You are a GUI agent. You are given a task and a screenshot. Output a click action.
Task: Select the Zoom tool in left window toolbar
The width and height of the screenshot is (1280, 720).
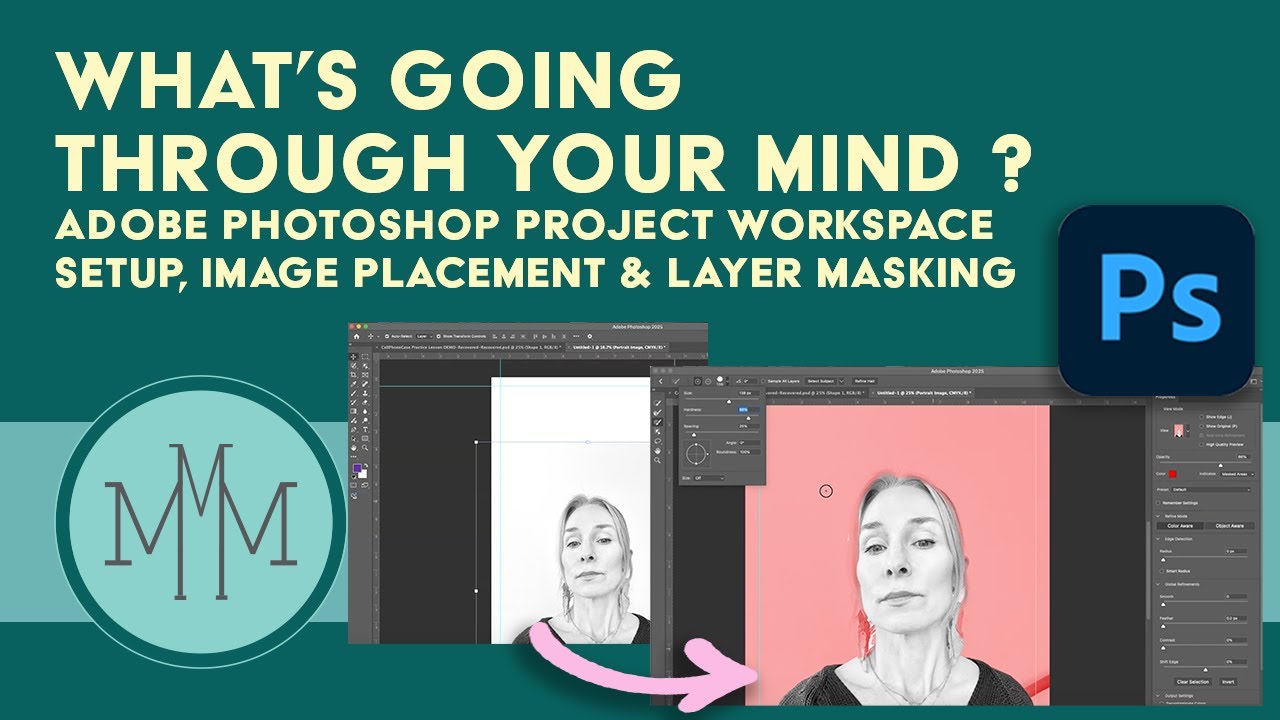pos(365,448)
